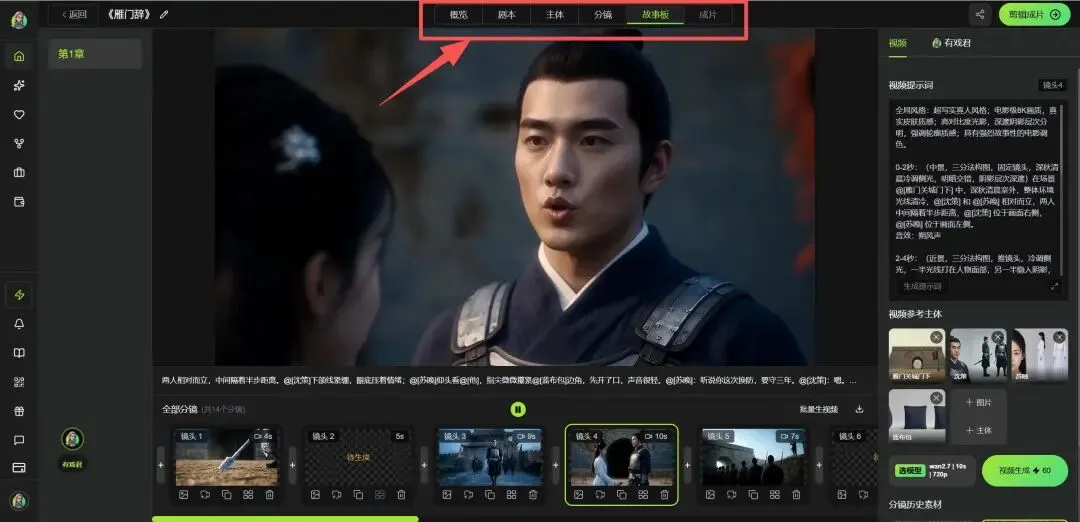Open the gift box sidebar icon
The height and width of the screenshot is (522, 1080).
pyautogui.click(x=19, y=410)
